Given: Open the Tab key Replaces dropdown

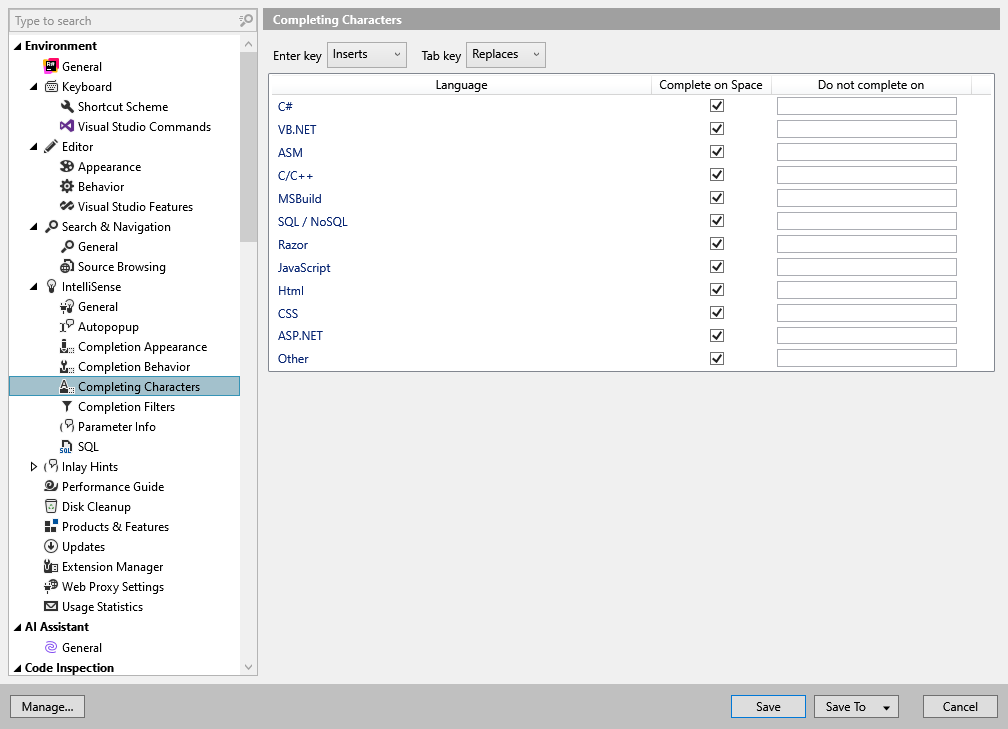Looking at the screenshot, I should coord(505,55).
